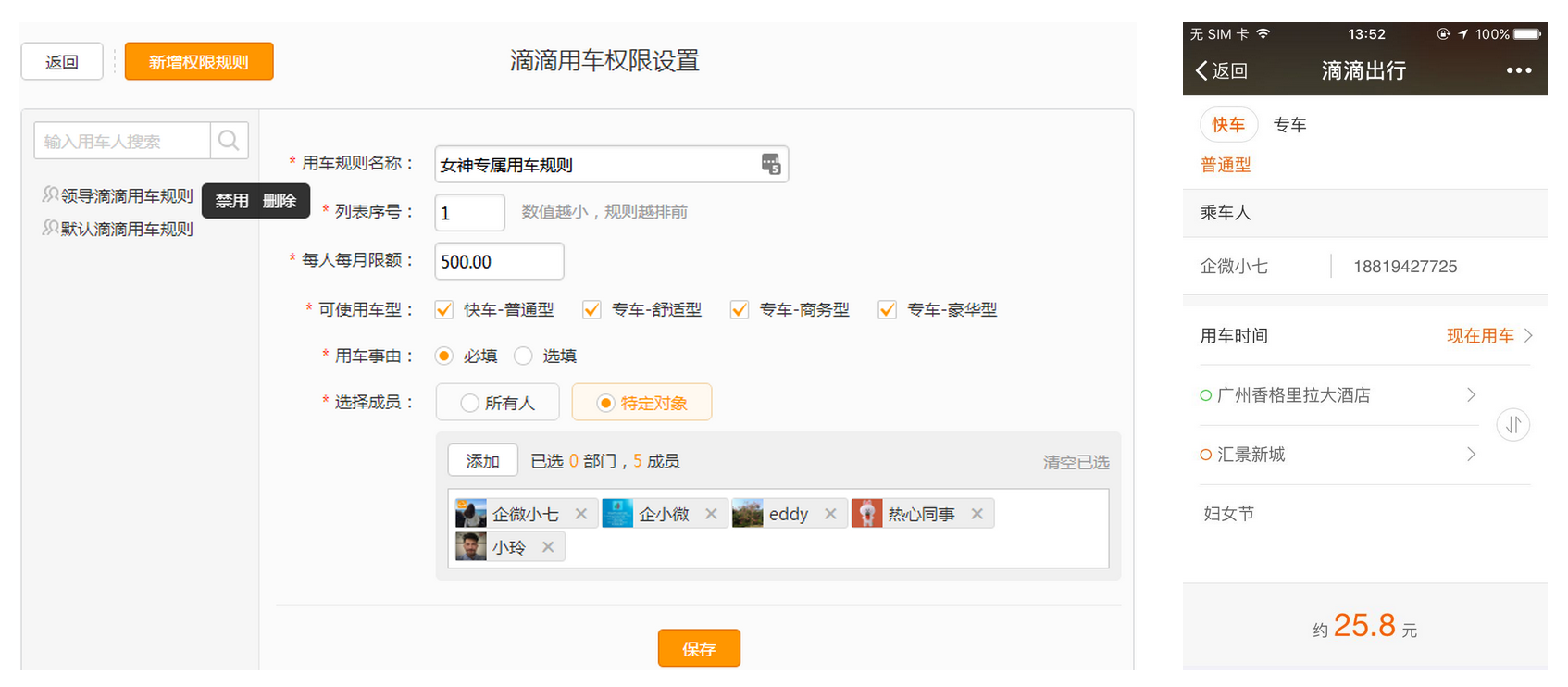Click the search magnifier icon
Viewport: 1568px width, 687px height.
click(229, 141)
